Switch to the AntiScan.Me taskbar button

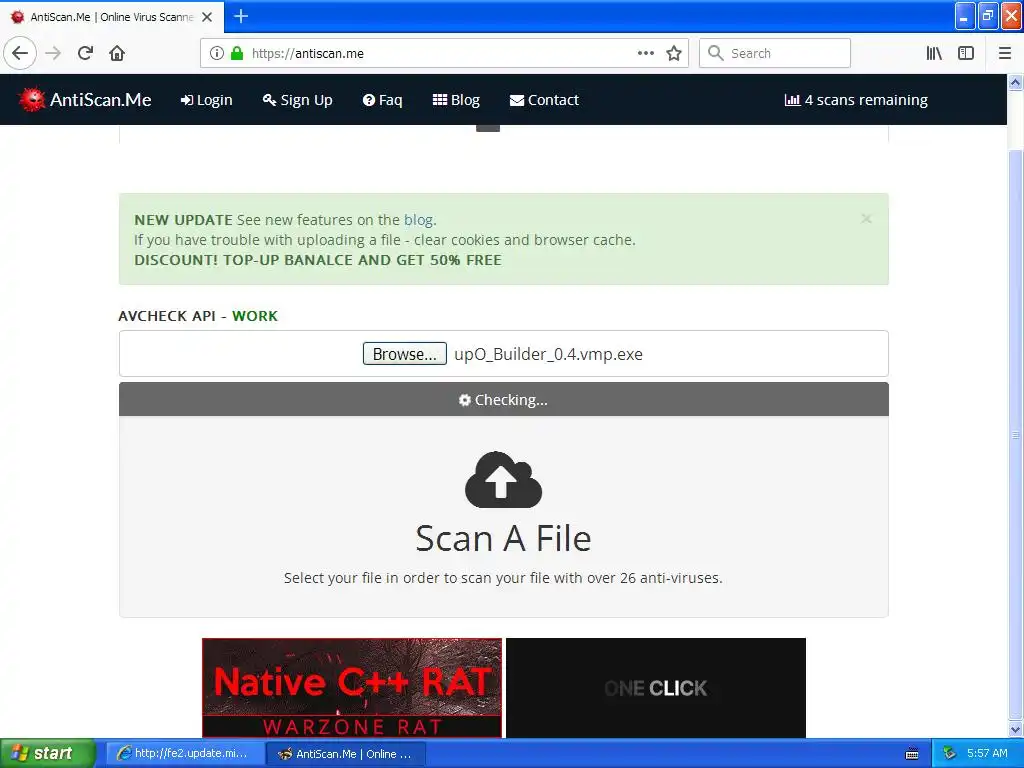point(346,754)
